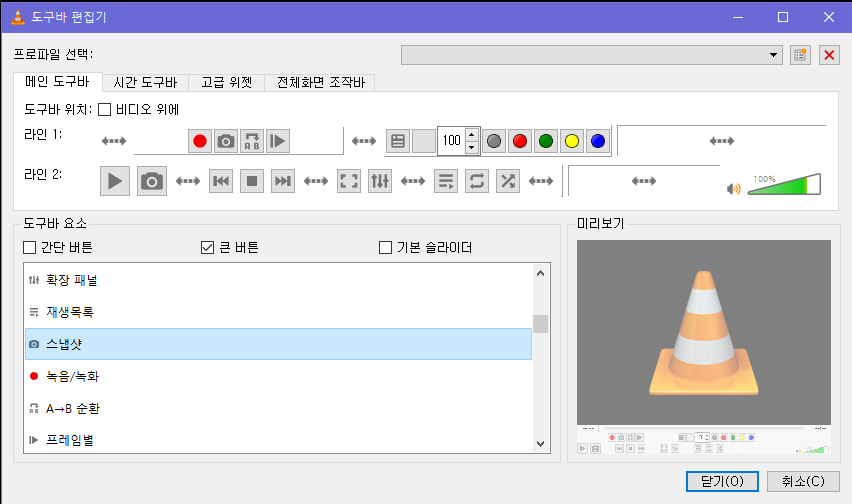Increase the teletext page number spinner
The width and height of the screenshot is (852, 504).
(472, 135)
